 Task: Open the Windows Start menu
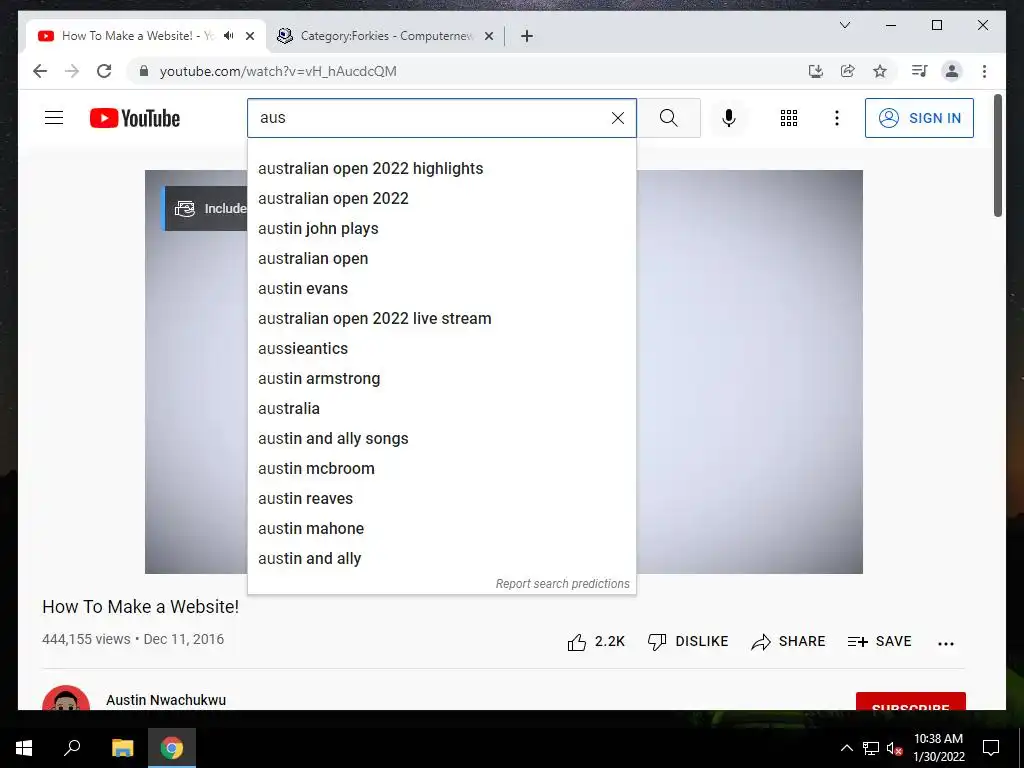tap(24, 748)
